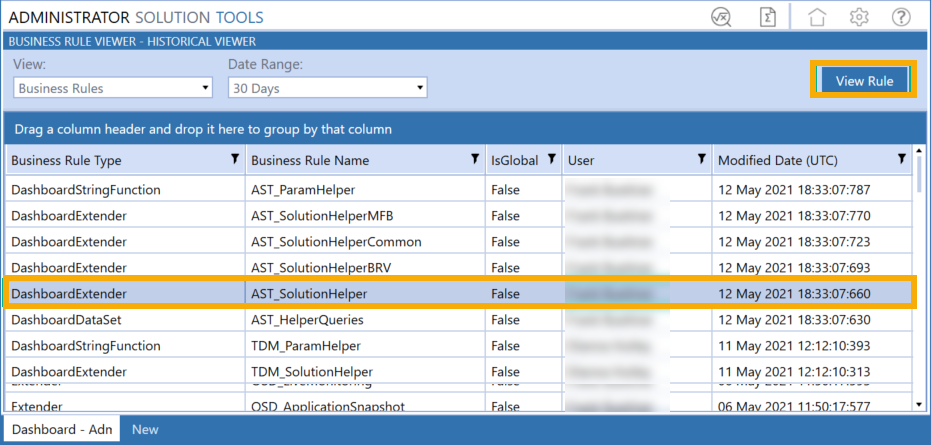Viewport: 932px width, 445px height.
Task: Click date 11 May 2021 12:12:10:313
Action: [x=794, y=372]
